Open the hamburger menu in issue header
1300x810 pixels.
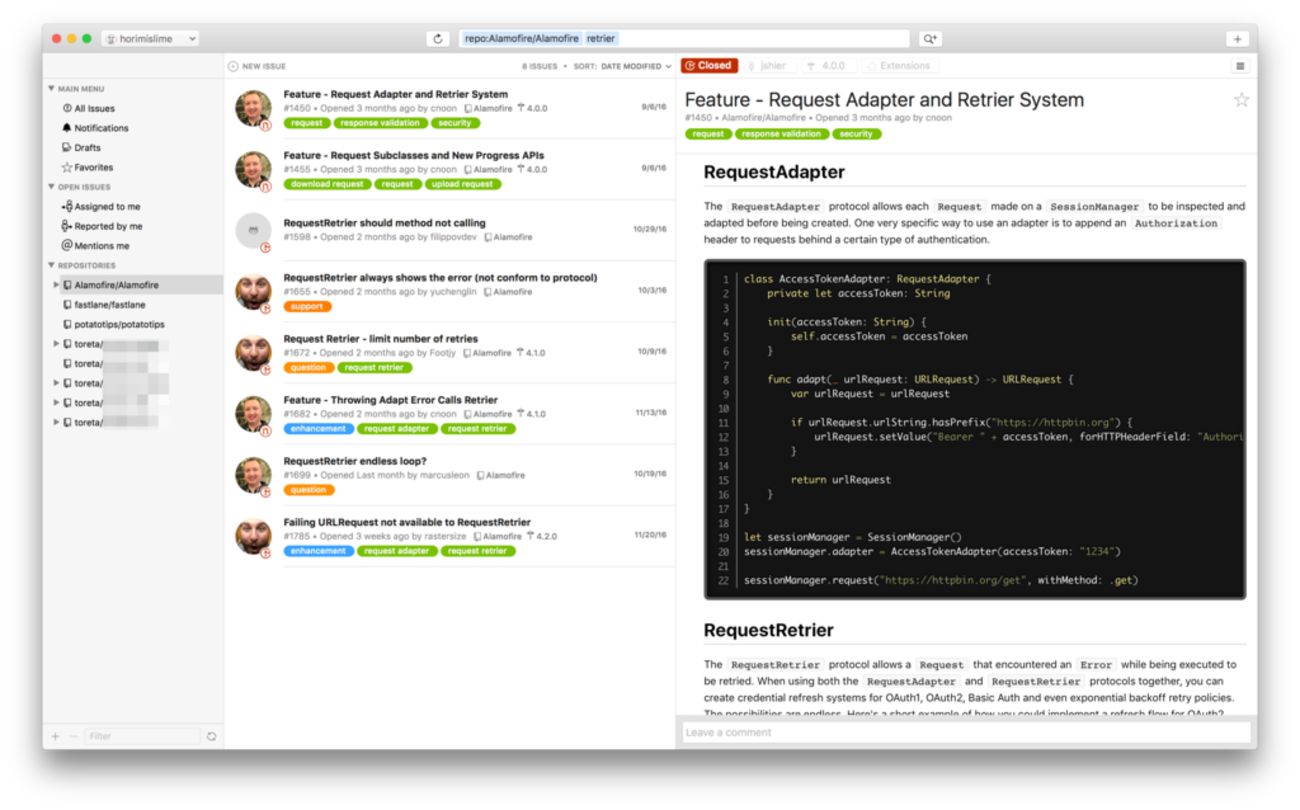(x=1240, y=66)
